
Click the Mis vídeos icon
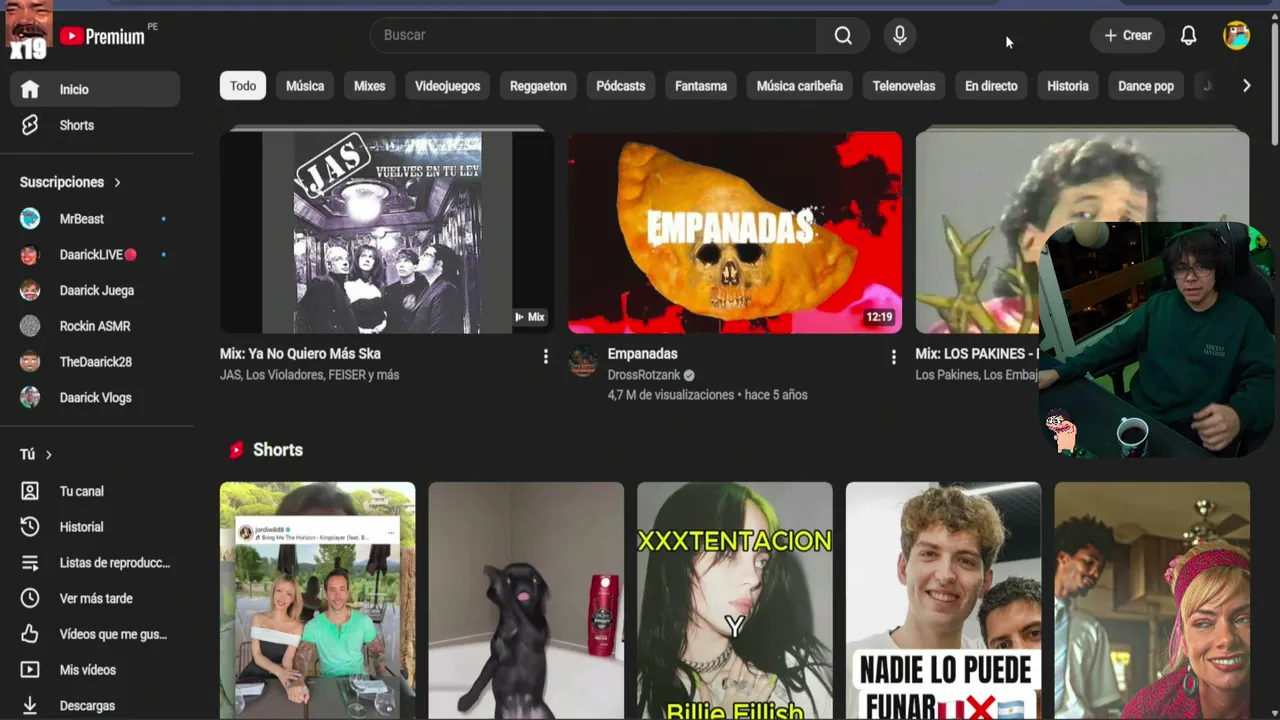[30, 670]
